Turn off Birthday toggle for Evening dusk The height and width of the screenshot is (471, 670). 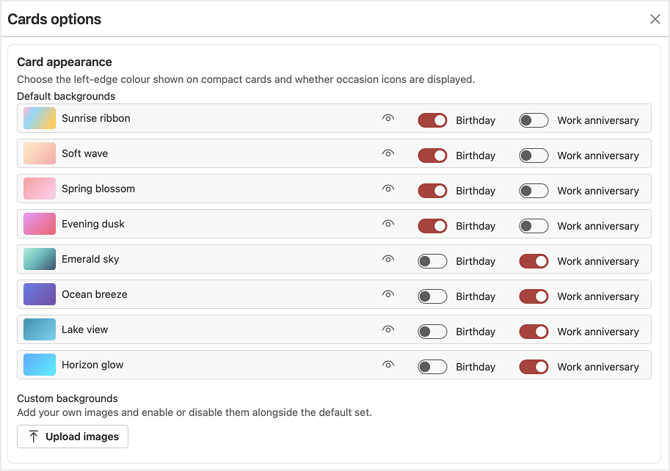coord(432,226)
